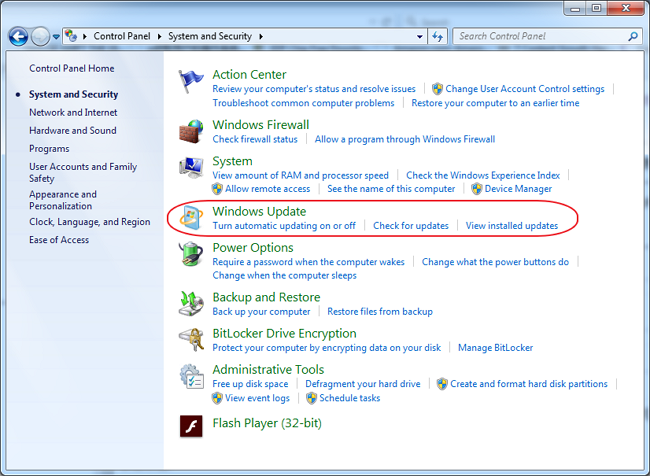Open Flash Player (32-bit) heading
Image resolution: width=650 pixels, height=476 pixels.
click(267, 423)
